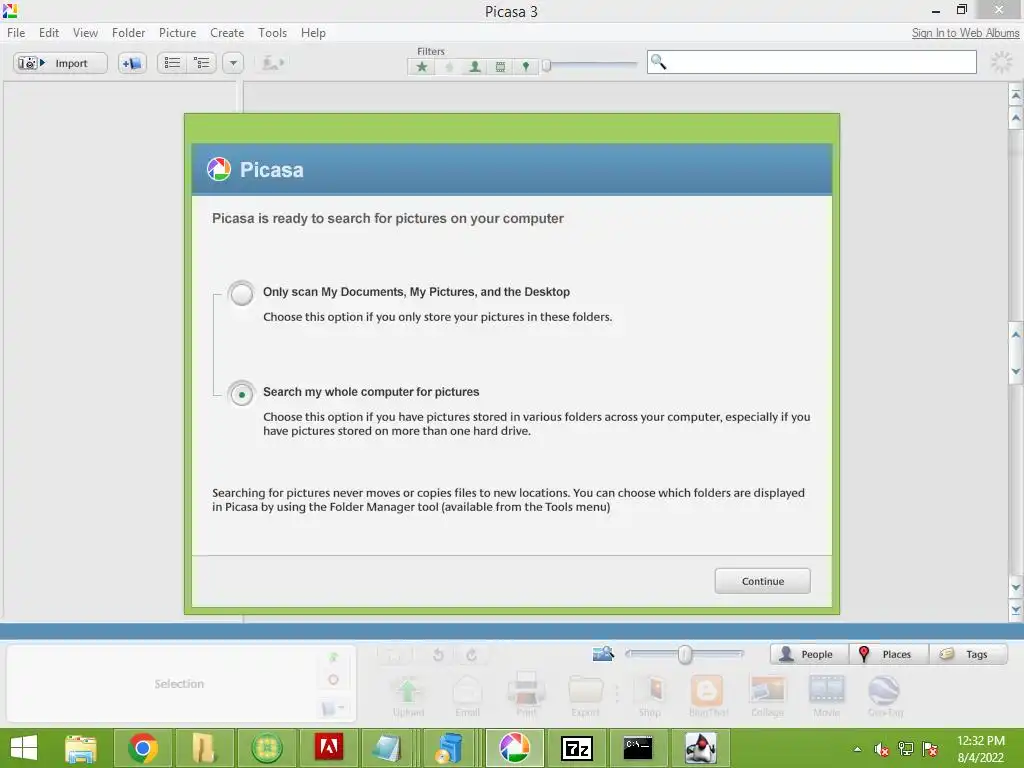This screenshot has height=768, width=1024.
Task: Jump to top with double-up scrollbar arrow
Action: (1016, 95)
